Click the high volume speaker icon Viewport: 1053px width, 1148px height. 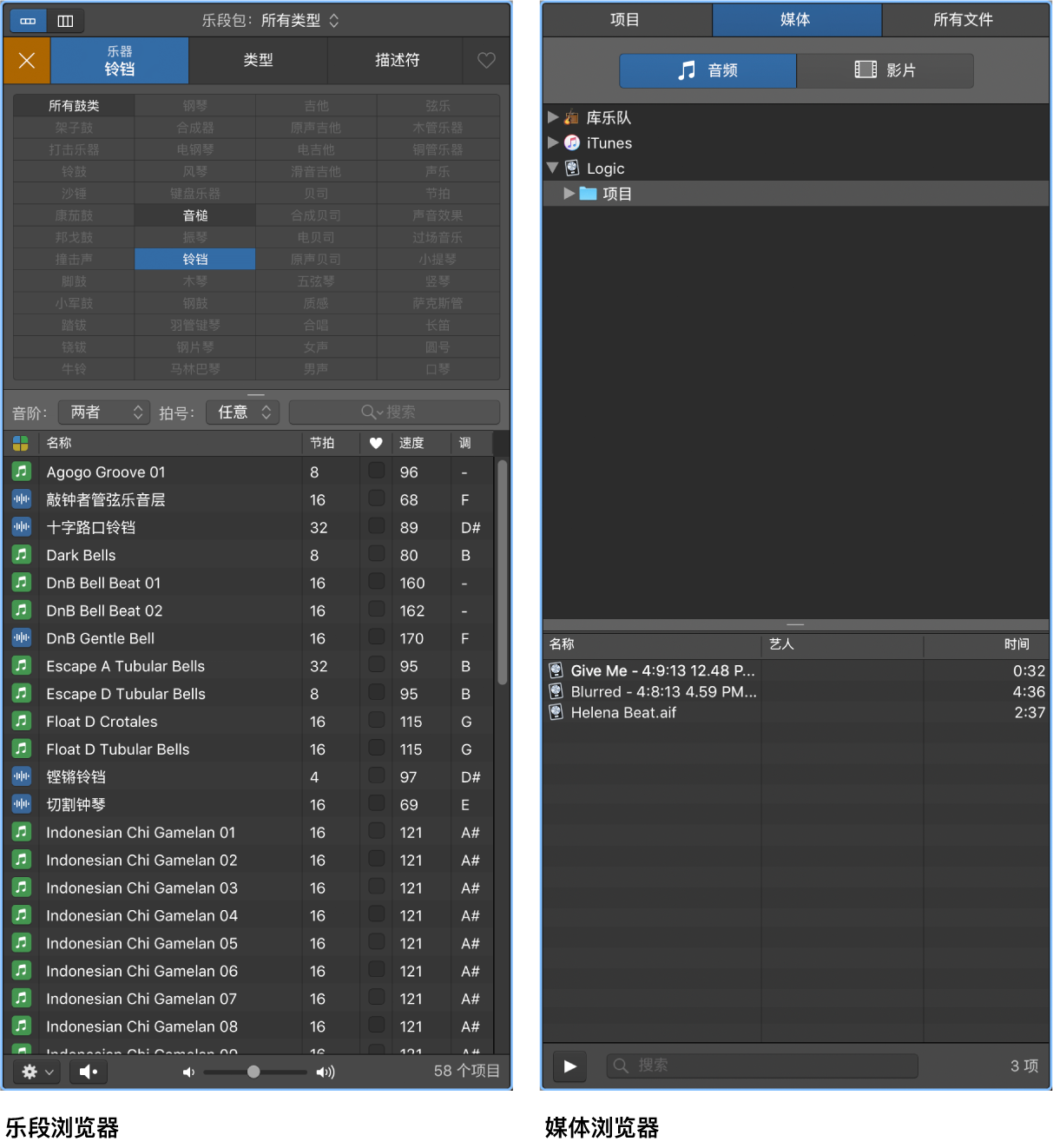pos(326,1072)
